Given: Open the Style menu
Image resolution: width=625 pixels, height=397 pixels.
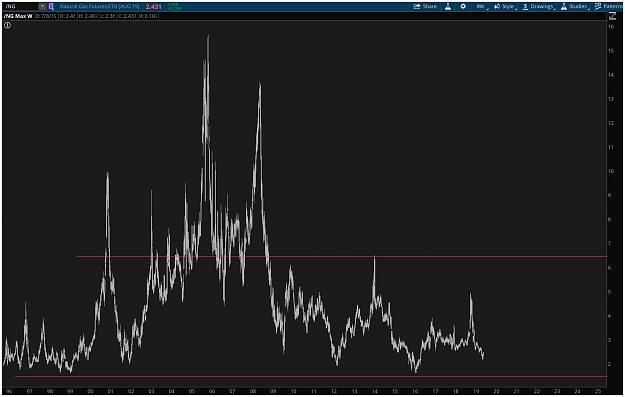Looking at the screenshot, I should pyautogui.click(x=505, y=6).
